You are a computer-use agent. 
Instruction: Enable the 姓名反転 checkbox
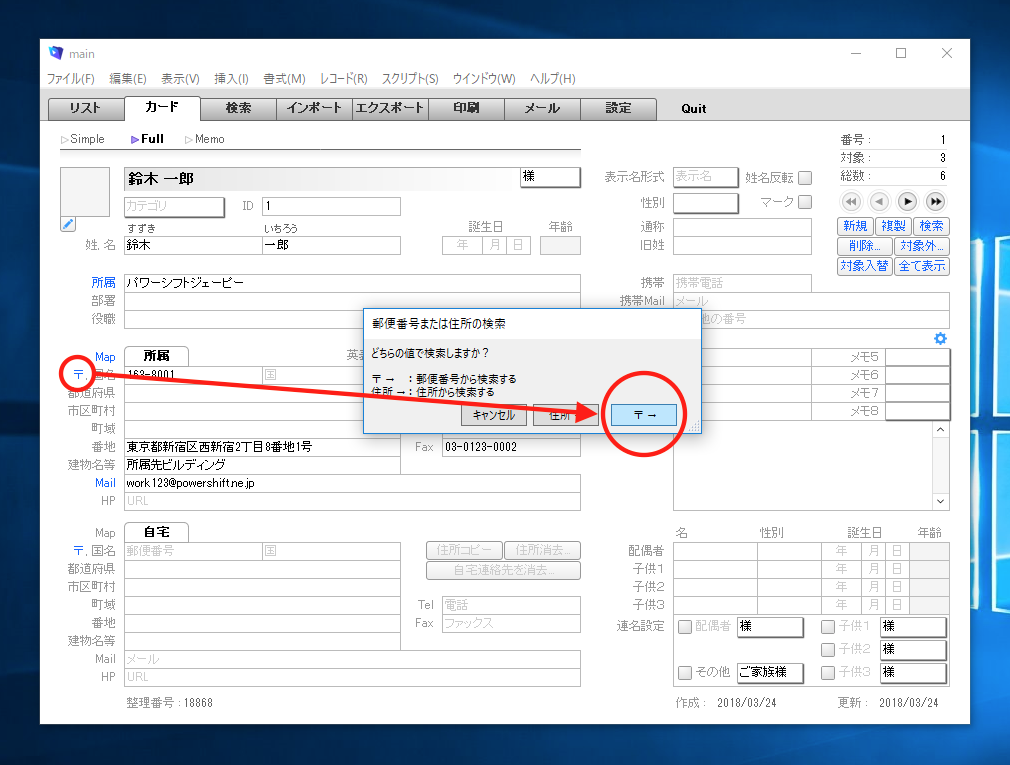click(805, 178)
